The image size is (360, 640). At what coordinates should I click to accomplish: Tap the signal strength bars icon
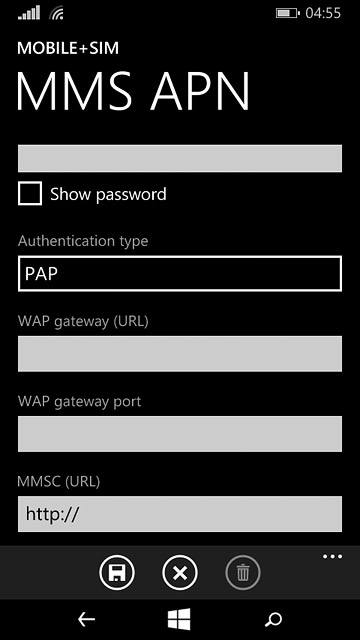[29, 13]
